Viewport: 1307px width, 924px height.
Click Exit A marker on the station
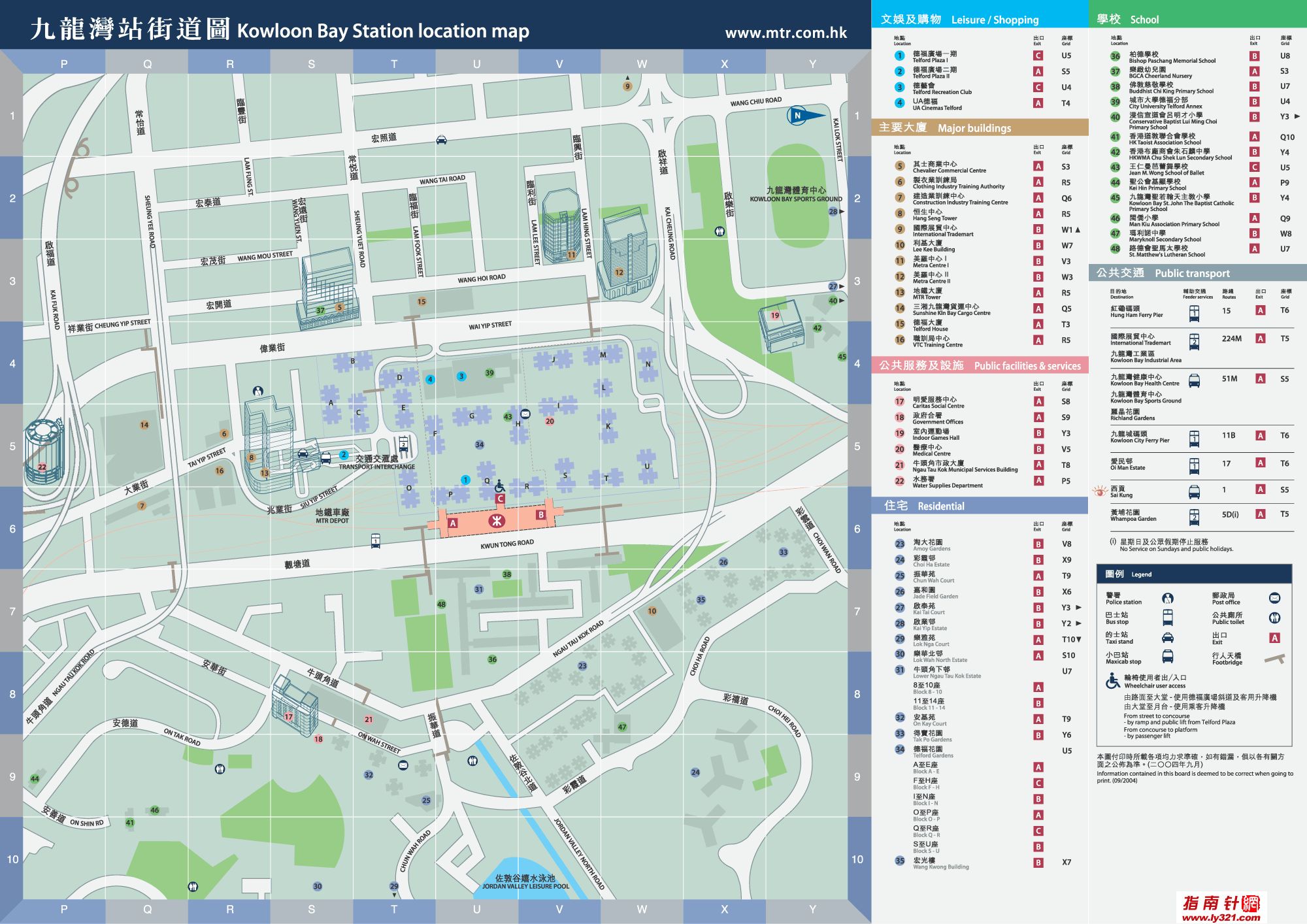(453, 523)
